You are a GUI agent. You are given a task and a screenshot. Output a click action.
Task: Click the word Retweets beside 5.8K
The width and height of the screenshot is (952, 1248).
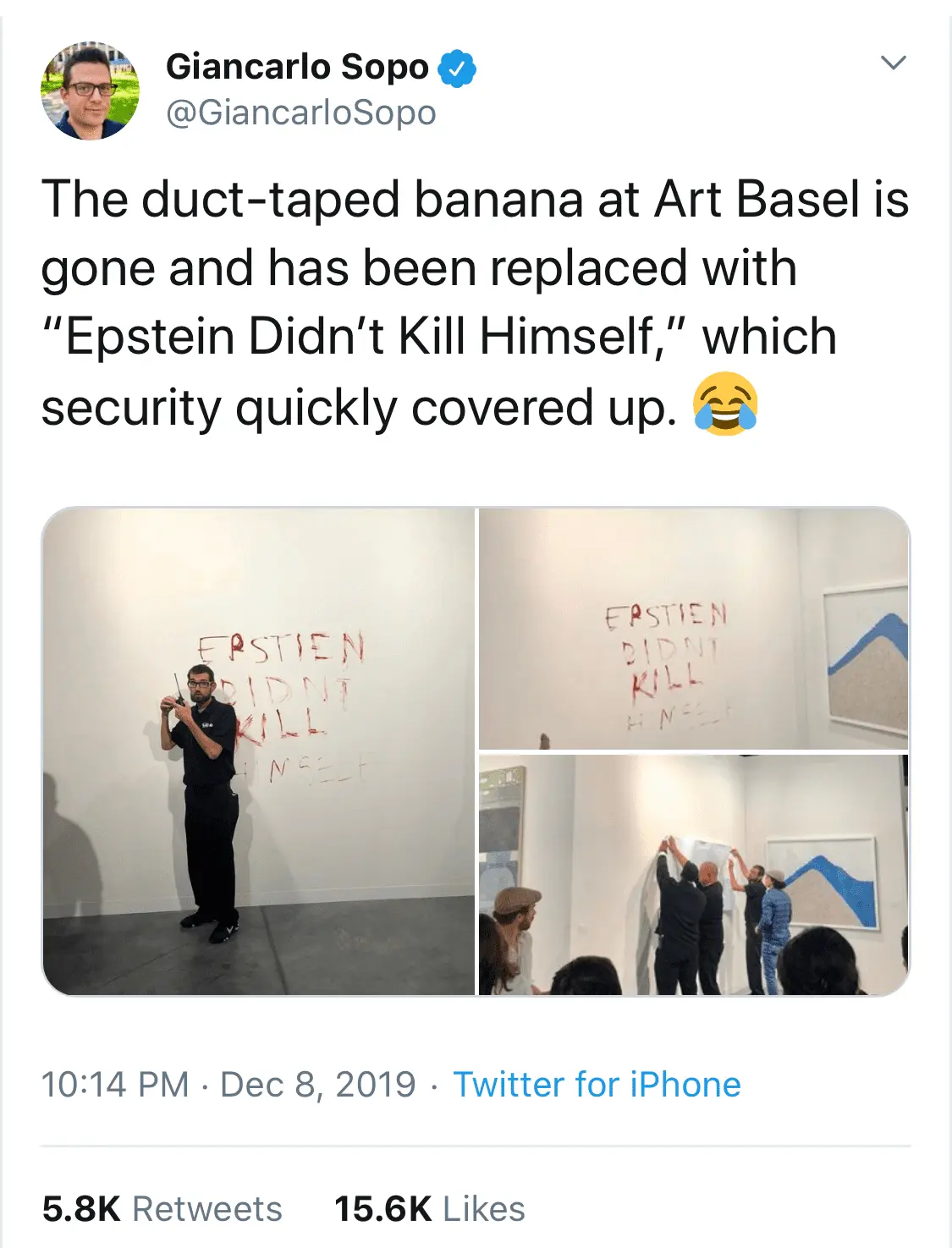tap(207, 1209)
